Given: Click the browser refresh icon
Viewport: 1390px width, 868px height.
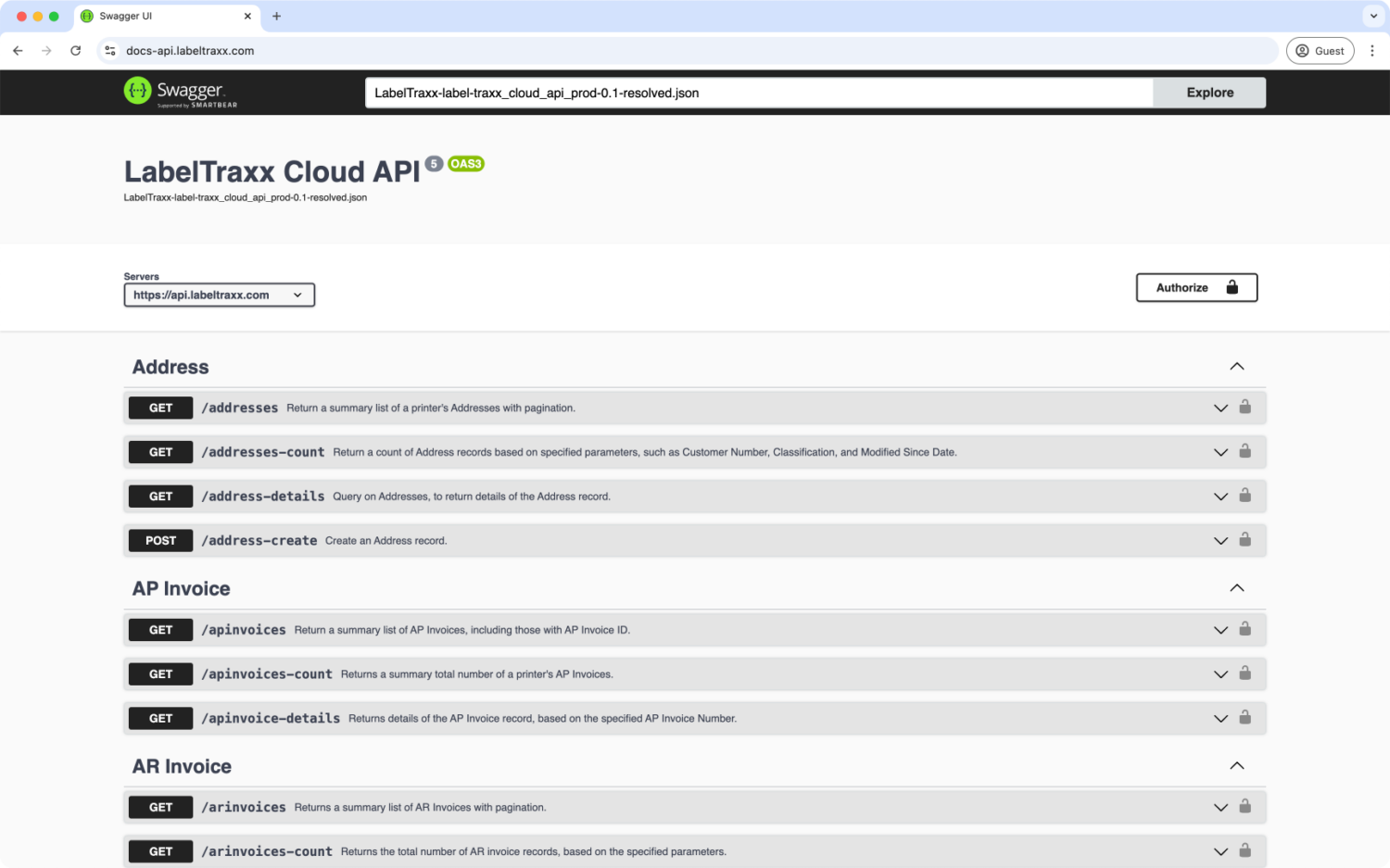Looking at the screenshot, I should pyautogui.click(x=76, y=50).
